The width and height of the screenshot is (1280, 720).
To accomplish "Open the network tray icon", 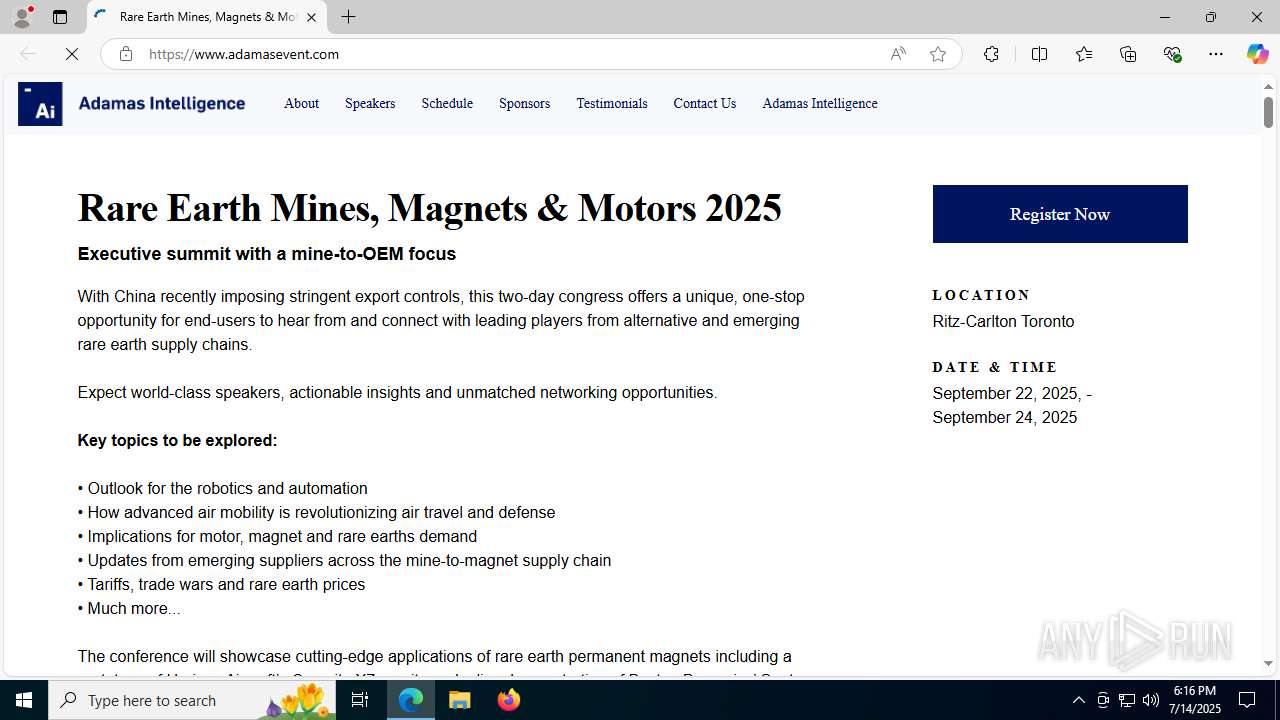I will point(1127,700).
